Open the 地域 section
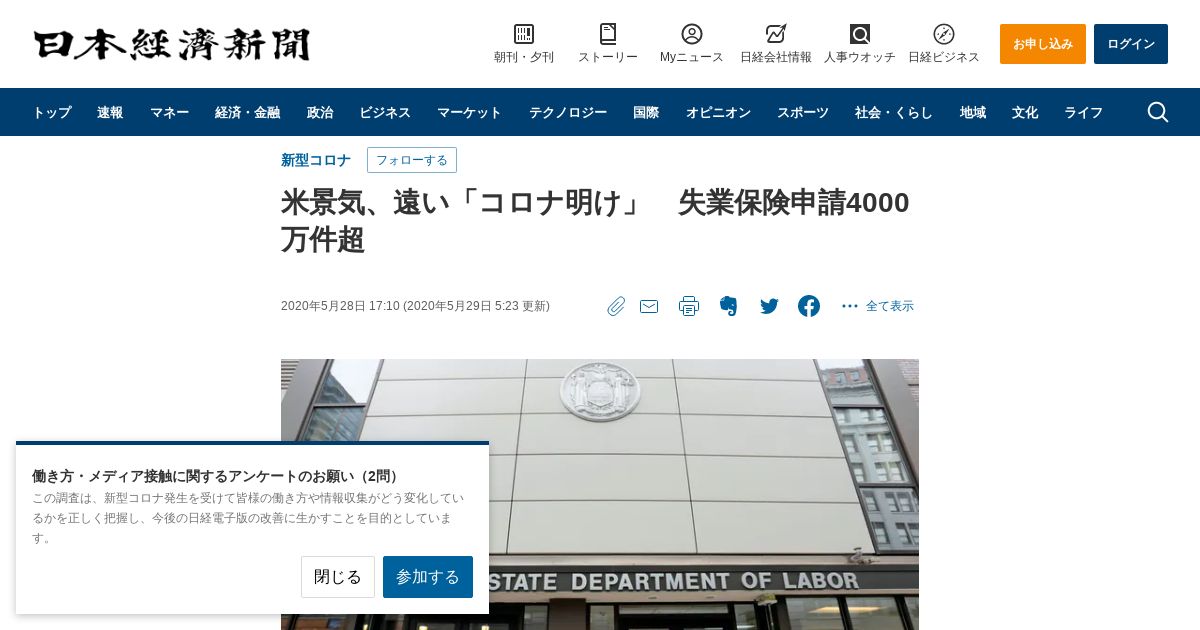This screenshot has height=630, width=1200. point(973,113)
